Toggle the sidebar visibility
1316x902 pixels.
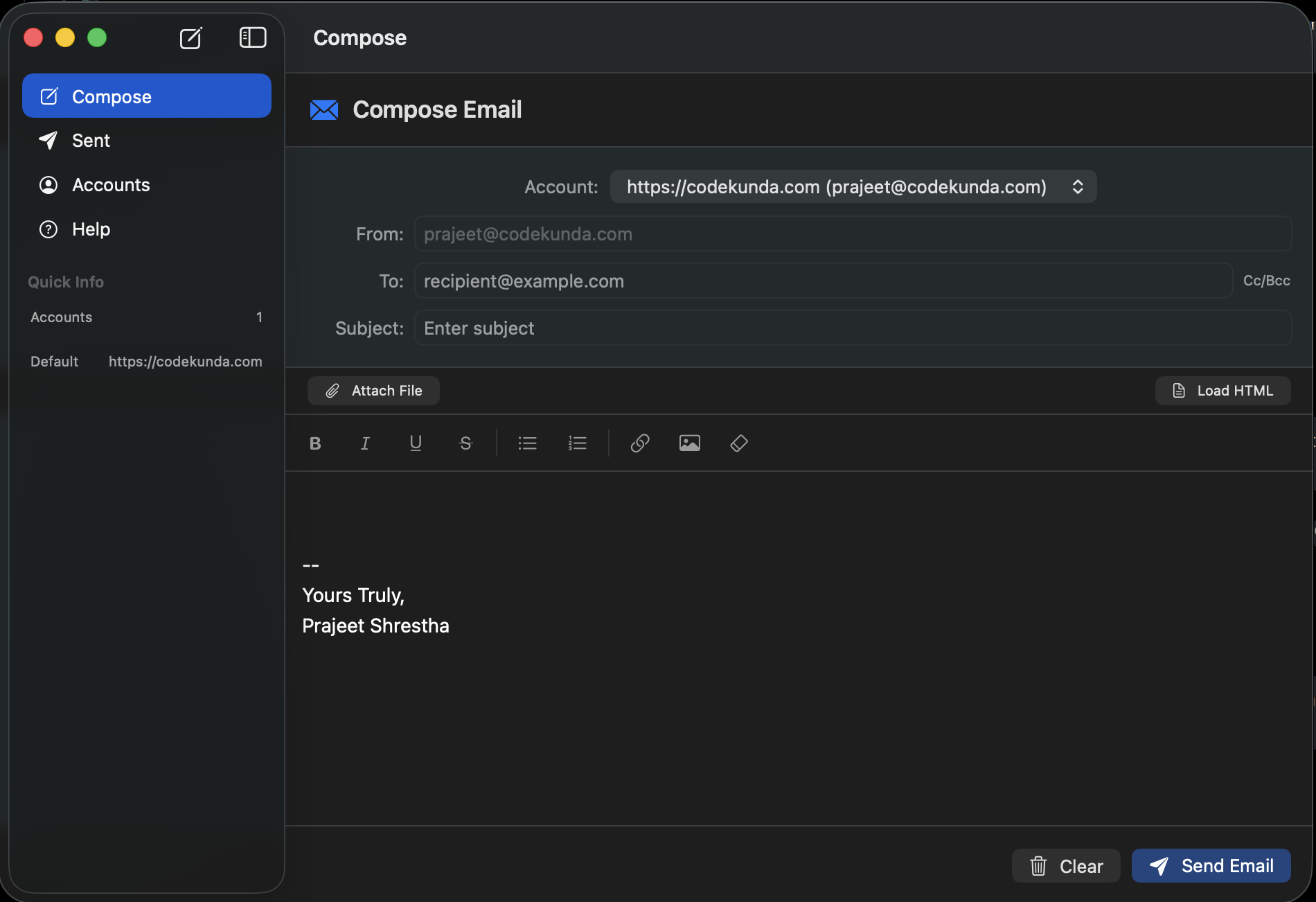[x=252, y=38]
